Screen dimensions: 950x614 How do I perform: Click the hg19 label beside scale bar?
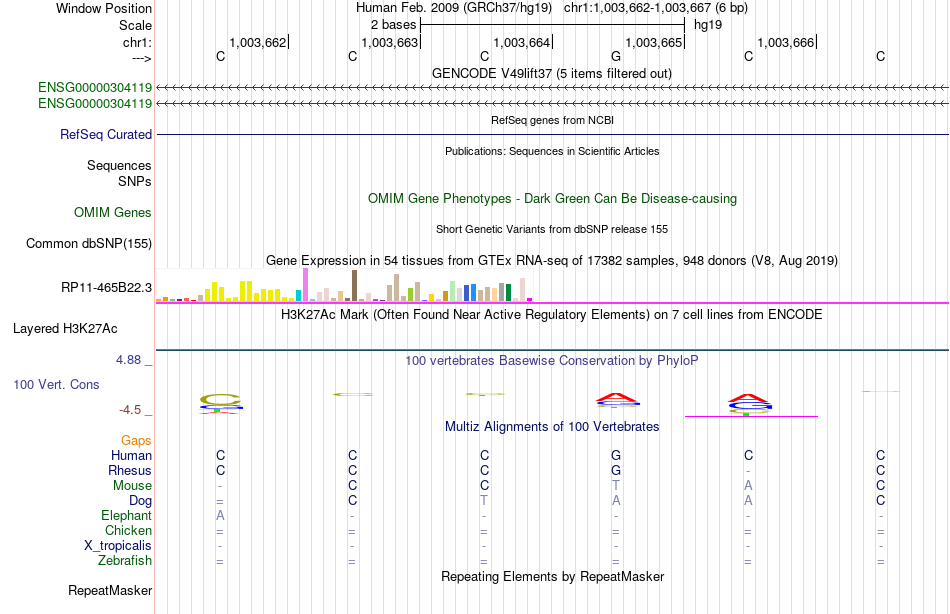tap(708, 25)
